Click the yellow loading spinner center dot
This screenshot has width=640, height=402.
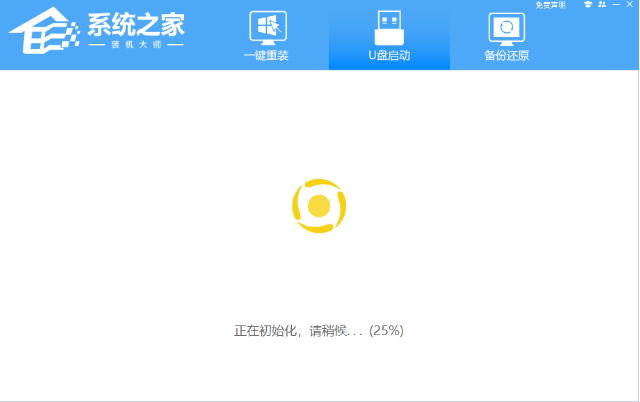pyautogui.click(x=319, y=206)
